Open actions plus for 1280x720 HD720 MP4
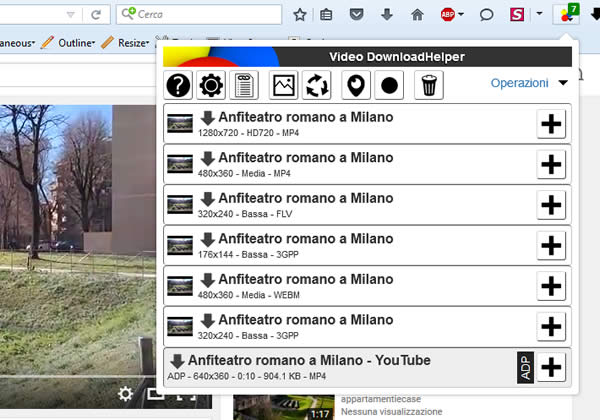This screenshot has height=420, width=600. click(x=551, y=124)
